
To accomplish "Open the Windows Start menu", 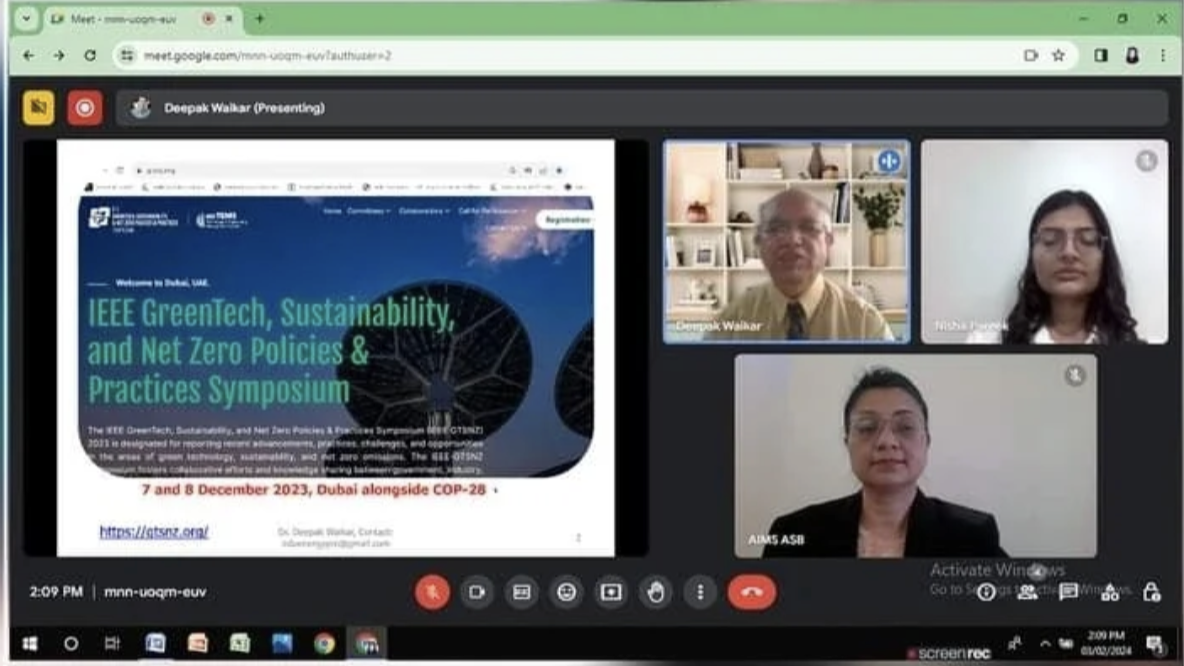I will point(30,643).
